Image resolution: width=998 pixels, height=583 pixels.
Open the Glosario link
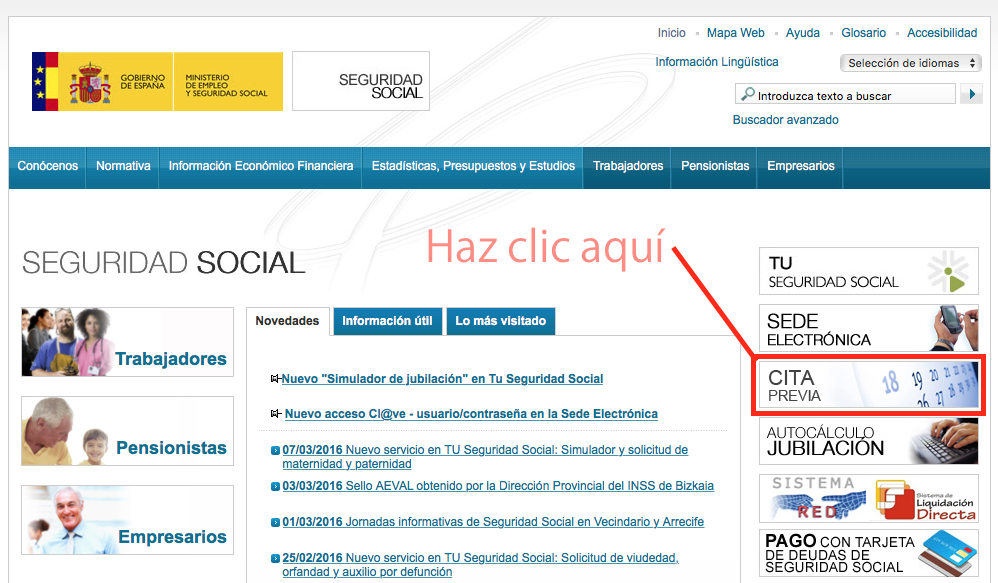[864, 32]
